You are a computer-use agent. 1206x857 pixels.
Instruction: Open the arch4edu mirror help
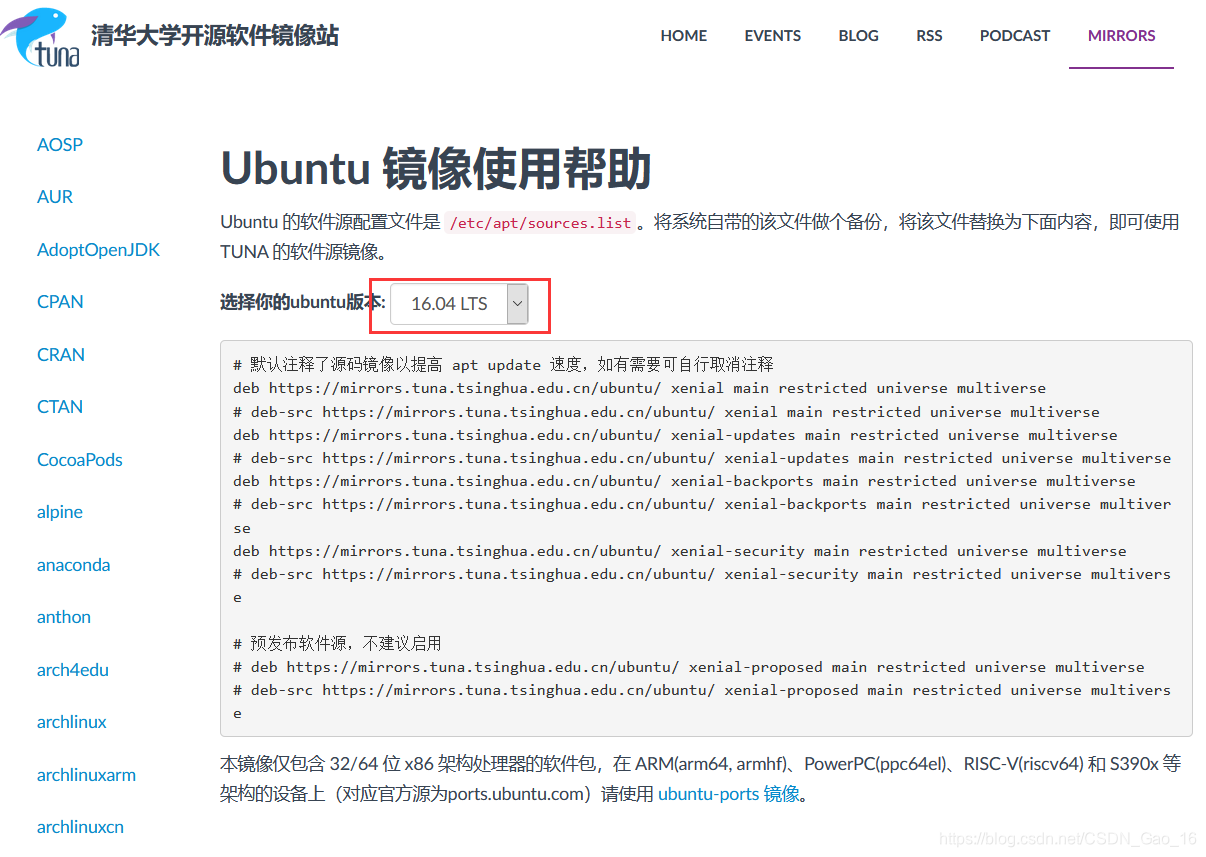[73, 670]
